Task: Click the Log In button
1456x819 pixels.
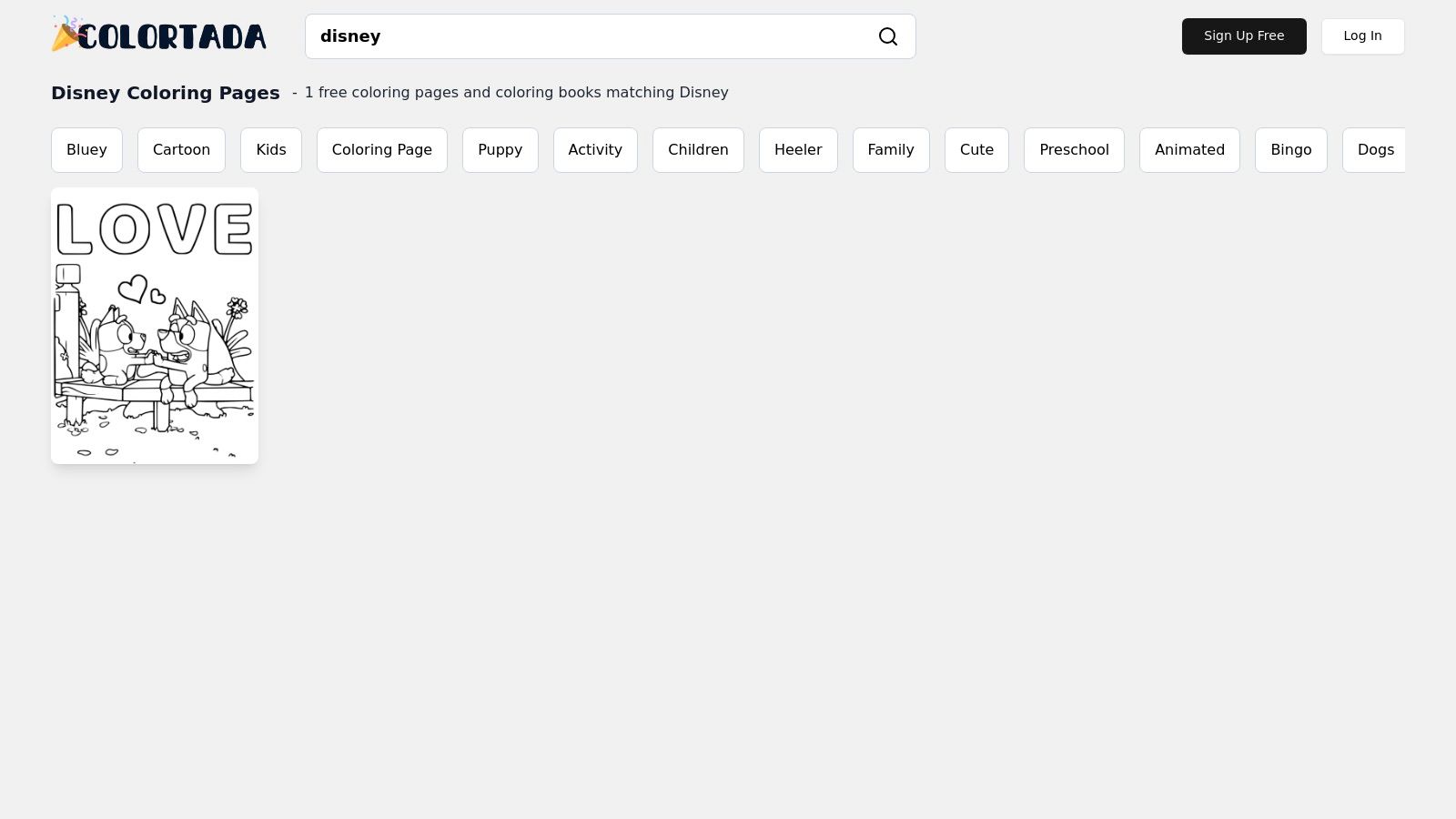Action: (1362, 36)
